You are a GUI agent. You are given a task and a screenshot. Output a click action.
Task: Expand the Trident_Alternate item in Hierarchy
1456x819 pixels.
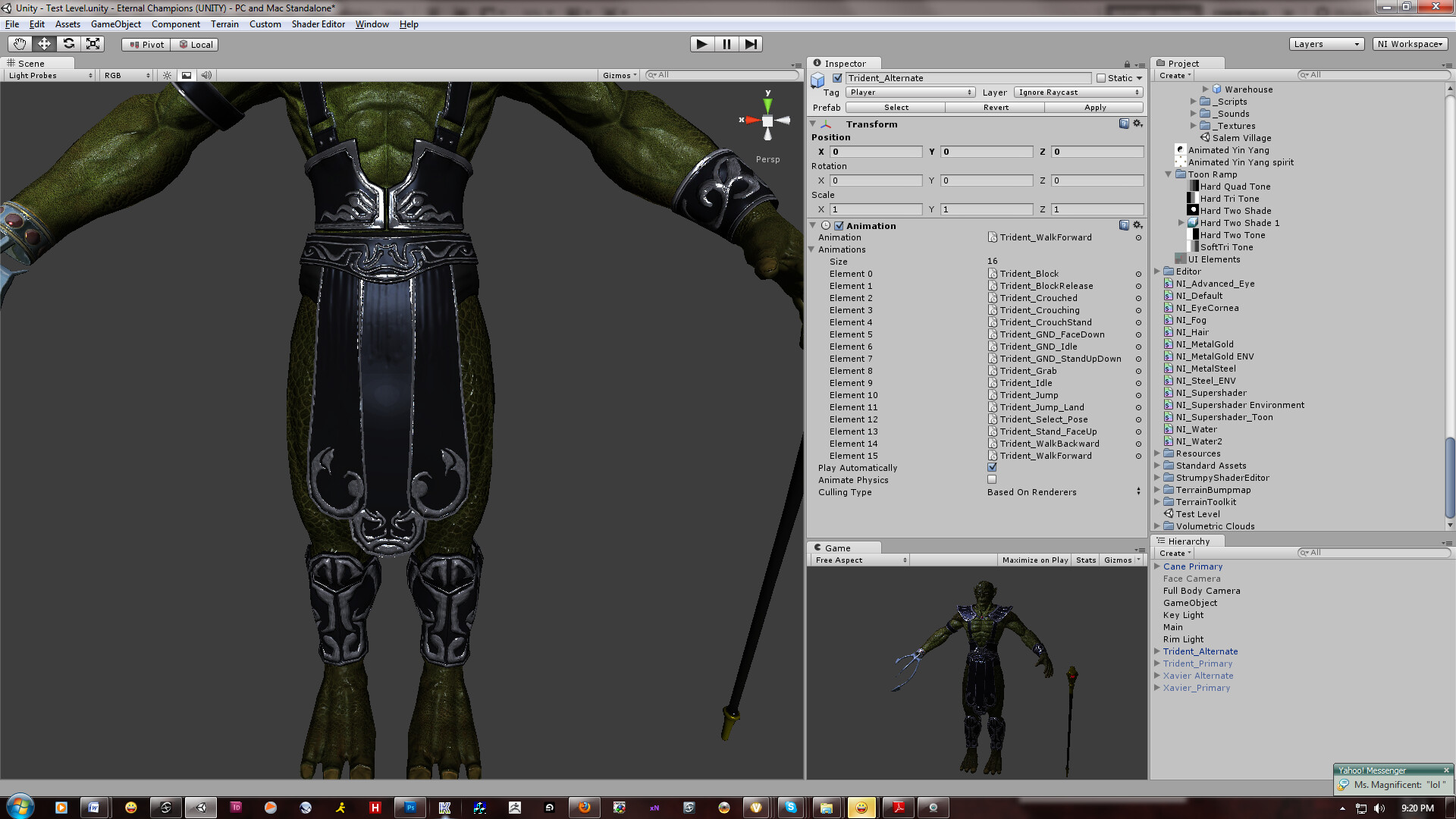click(1157, 651)
